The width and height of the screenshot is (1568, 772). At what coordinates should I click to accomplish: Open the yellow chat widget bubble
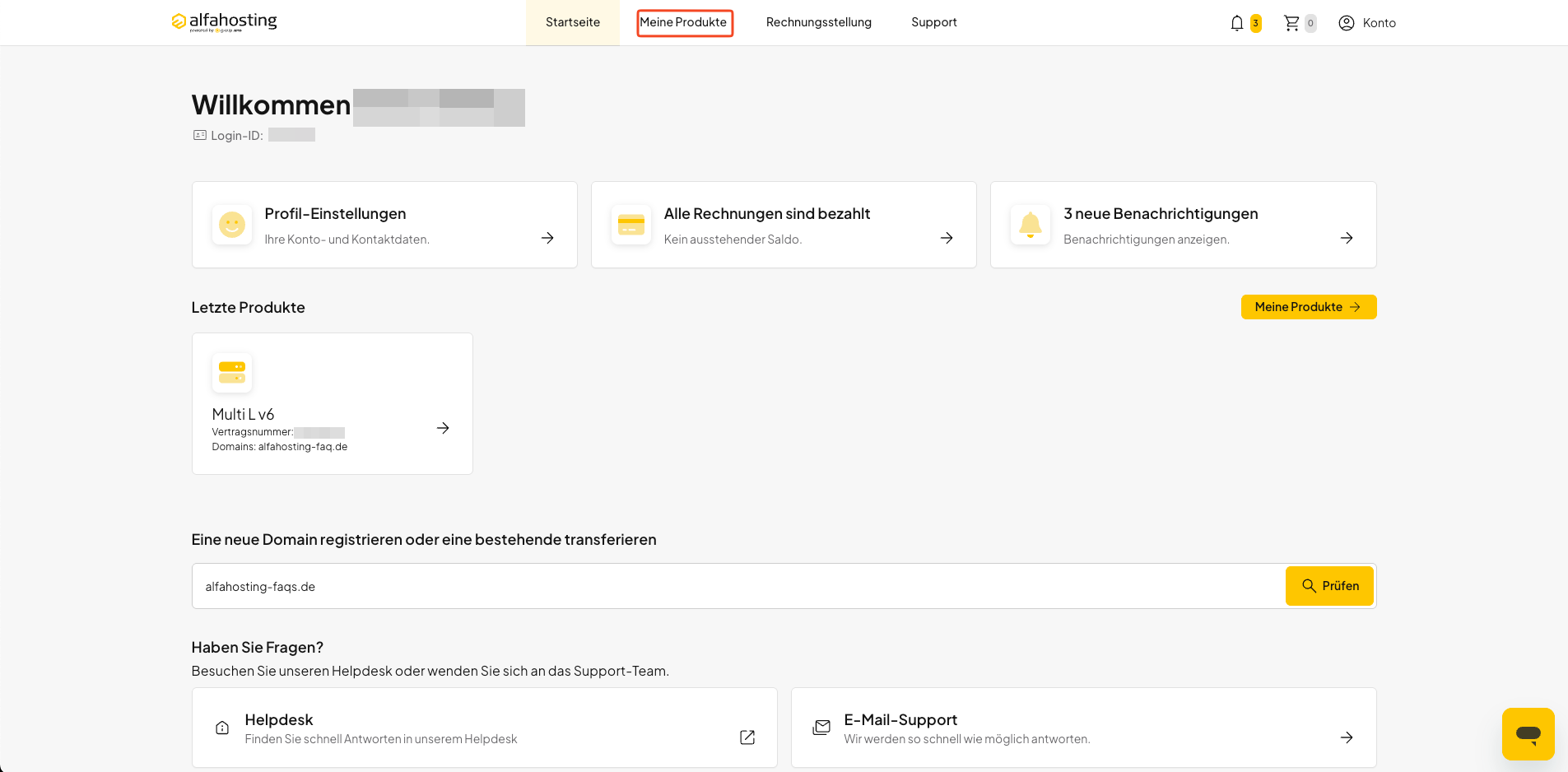pos(1528,733)
